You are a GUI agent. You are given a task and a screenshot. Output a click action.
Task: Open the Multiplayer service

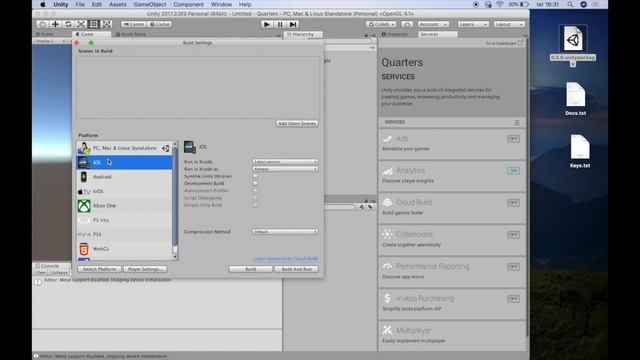[452, 335]
